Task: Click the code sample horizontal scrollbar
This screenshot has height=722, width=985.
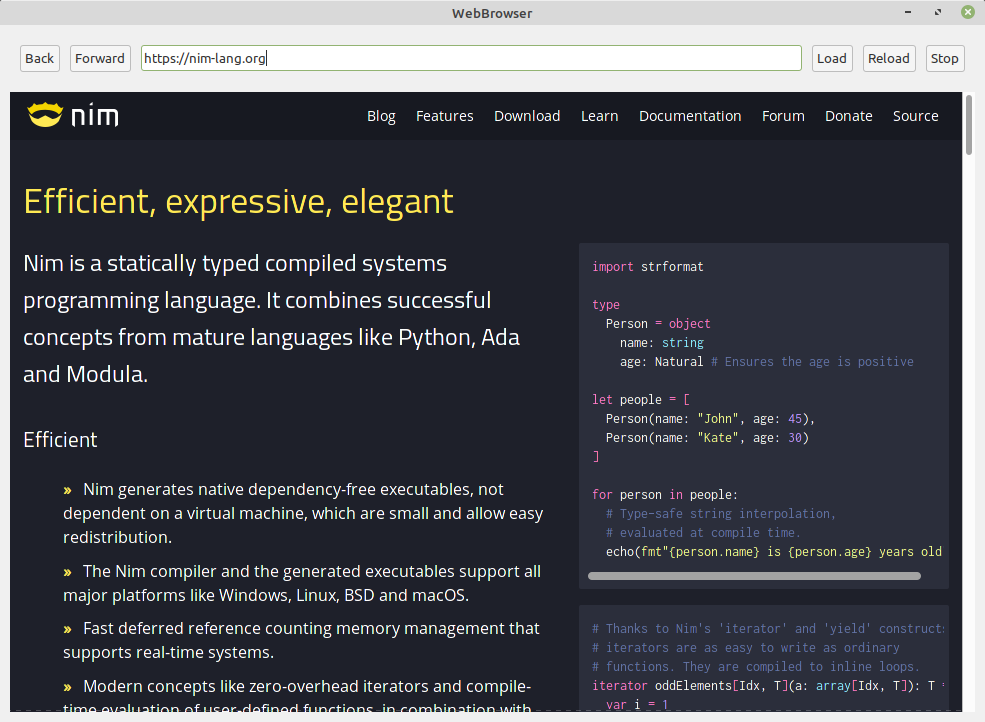Action: 754,576
